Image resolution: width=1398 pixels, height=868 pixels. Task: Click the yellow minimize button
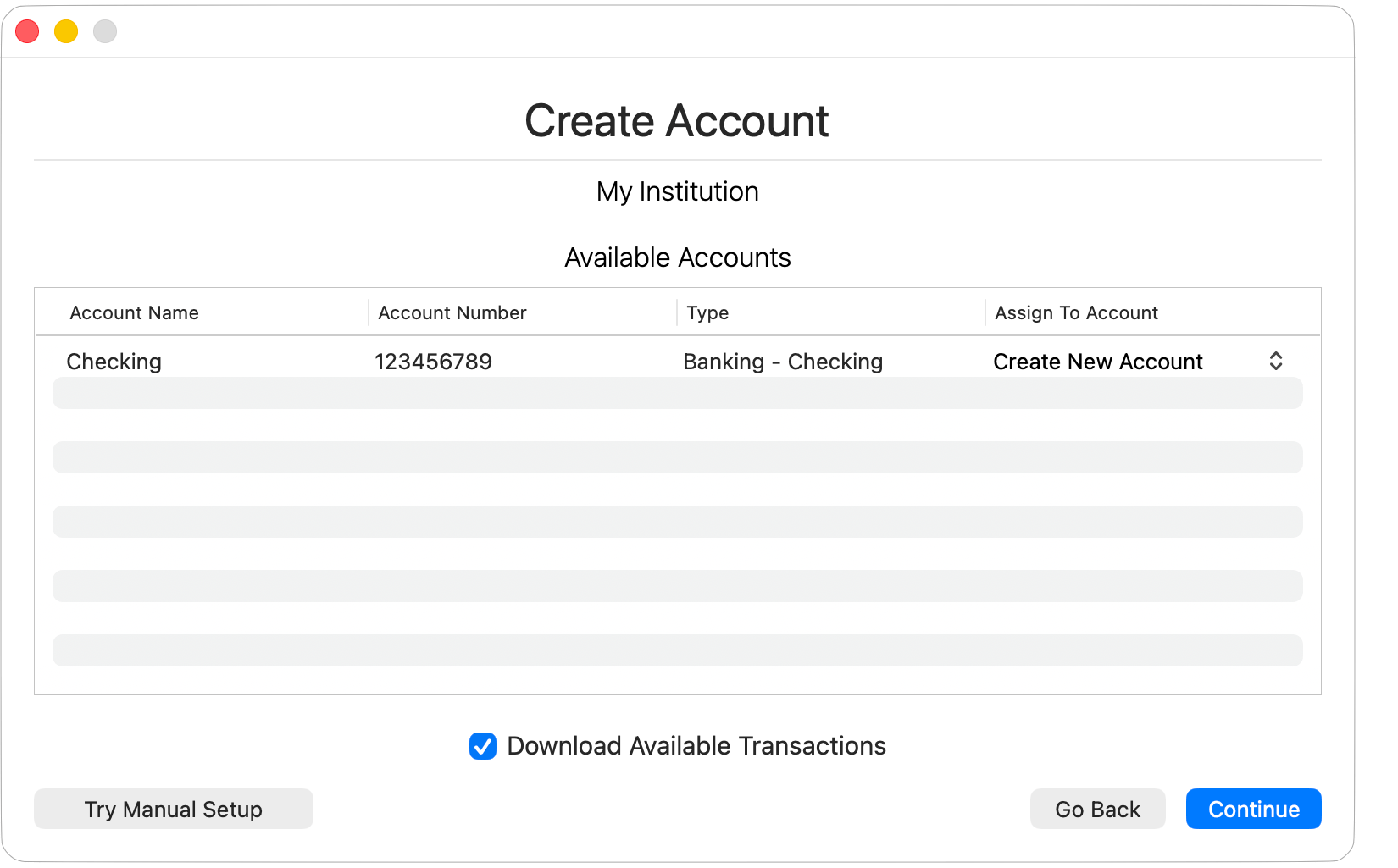66,30
